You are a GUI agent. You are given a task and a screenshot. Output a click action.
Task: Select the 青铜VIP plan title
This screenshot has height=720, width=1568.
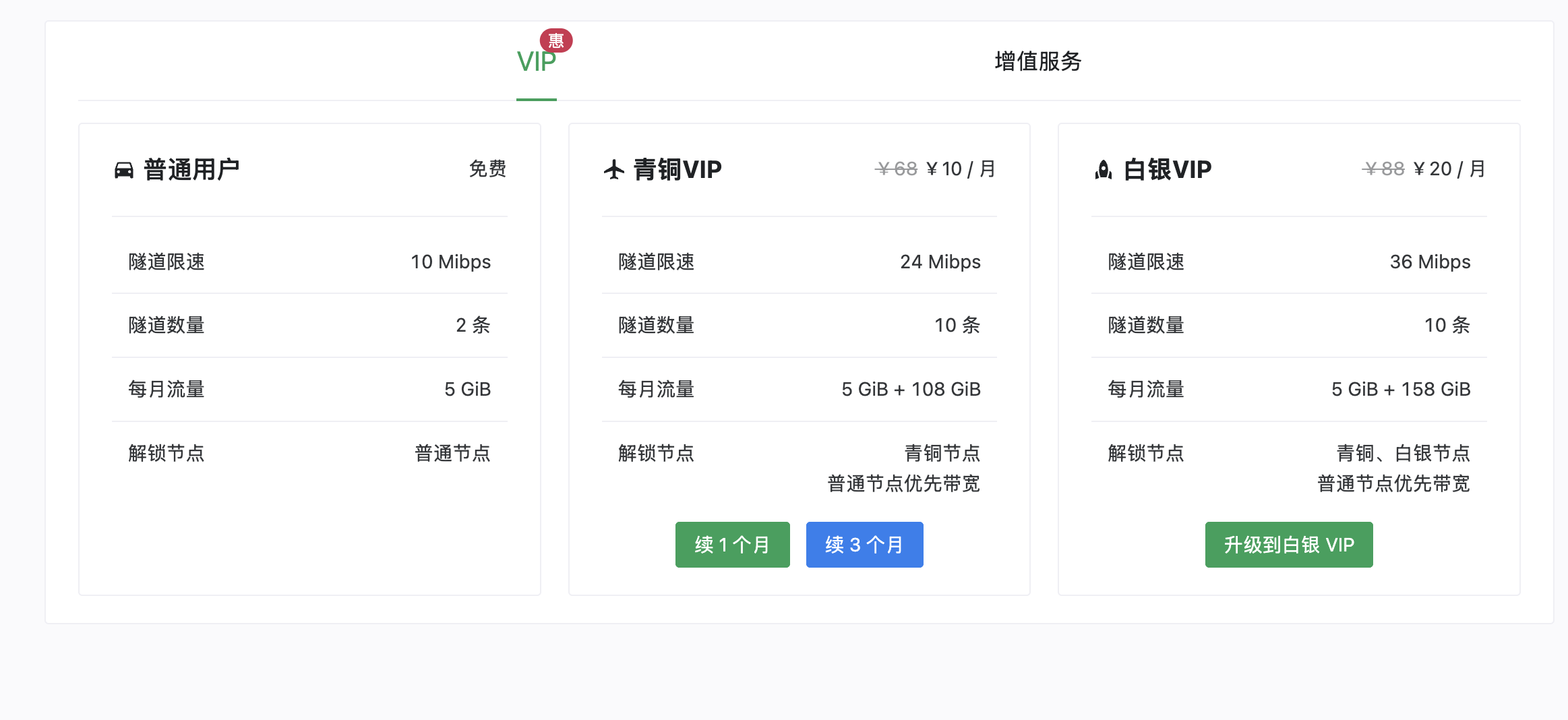click(677, 169)
